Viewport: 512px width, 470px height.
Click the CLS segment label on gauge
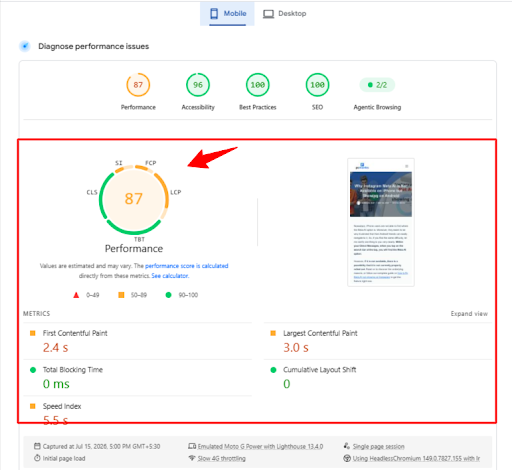[x=92, y=192]
